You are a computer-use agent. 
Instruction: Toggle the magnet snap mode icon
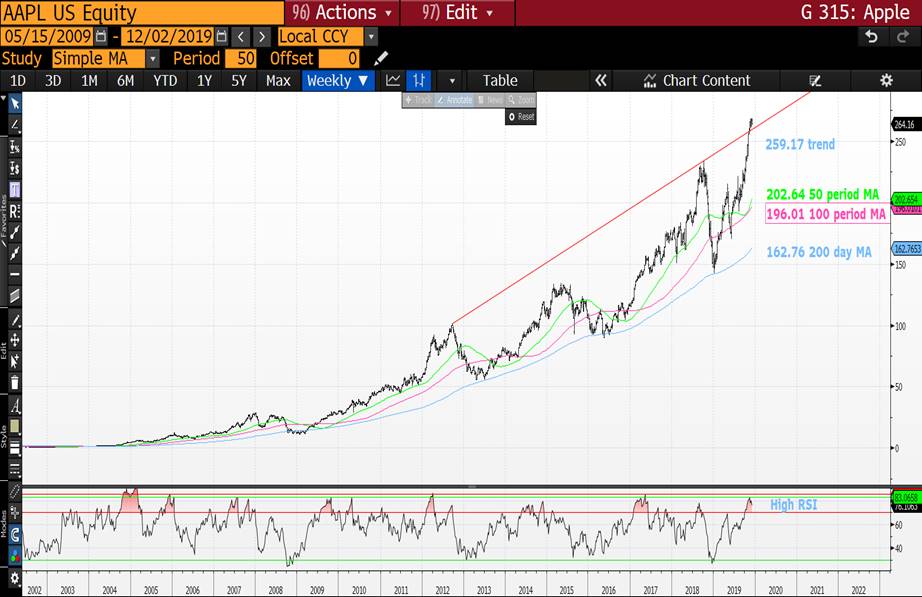[x=15, y=534]
